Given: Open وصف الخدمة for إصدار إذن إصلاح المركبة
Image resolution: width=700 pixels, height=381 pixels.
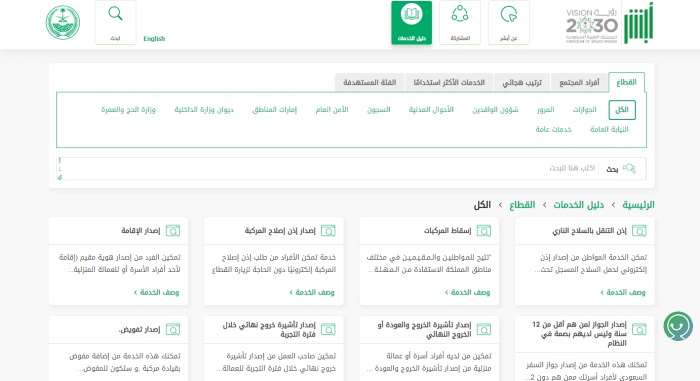Looking at the screenshot, I should point(312,293).
